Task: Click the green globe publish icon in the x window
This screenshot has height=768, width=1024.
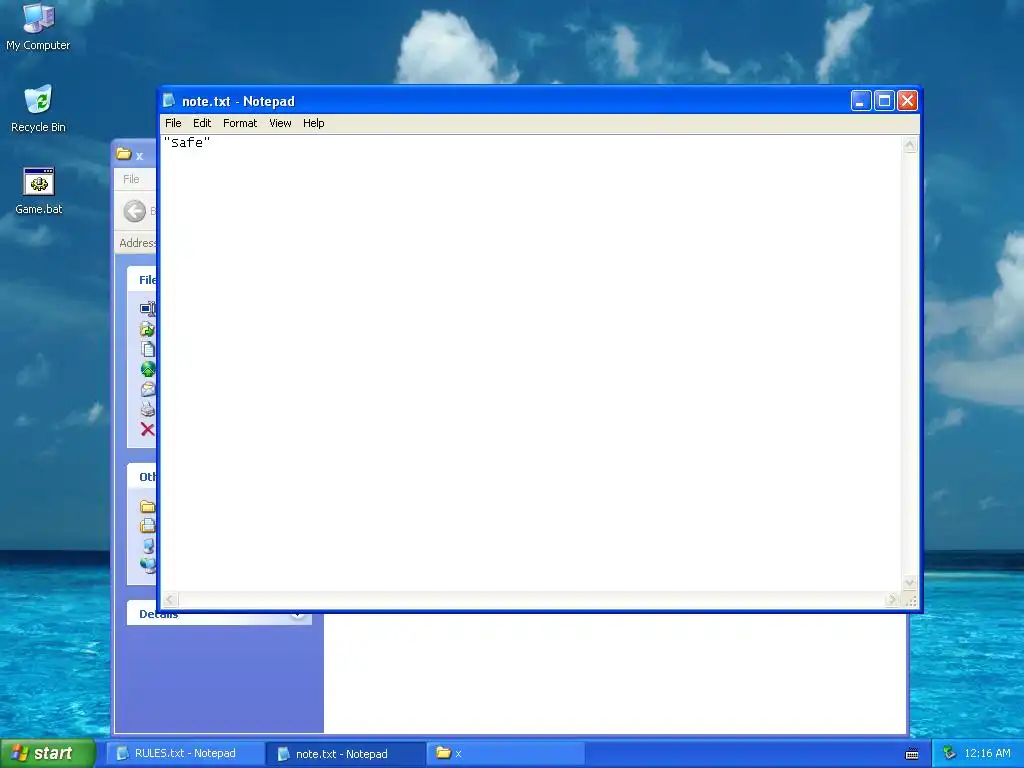Action: point(148,369)
